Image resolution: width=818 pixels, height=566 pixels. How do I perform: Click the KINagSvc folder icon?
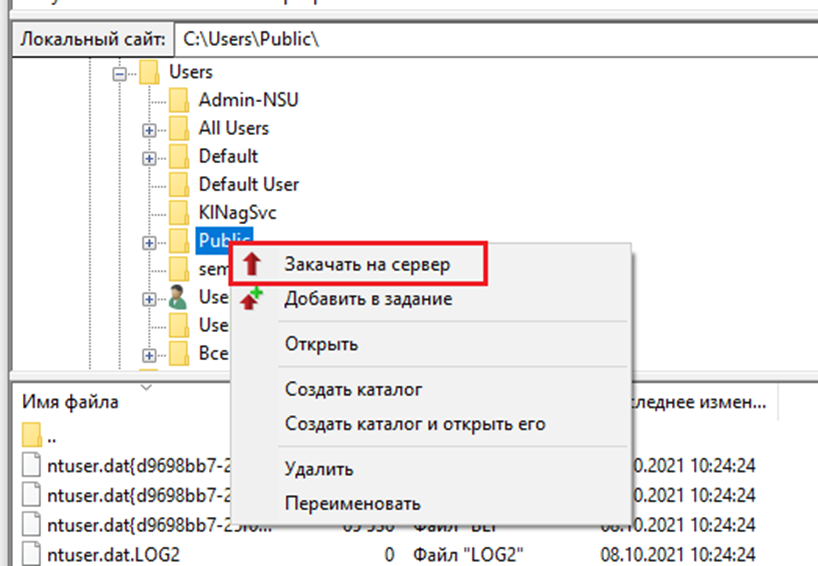click(179, 212)
